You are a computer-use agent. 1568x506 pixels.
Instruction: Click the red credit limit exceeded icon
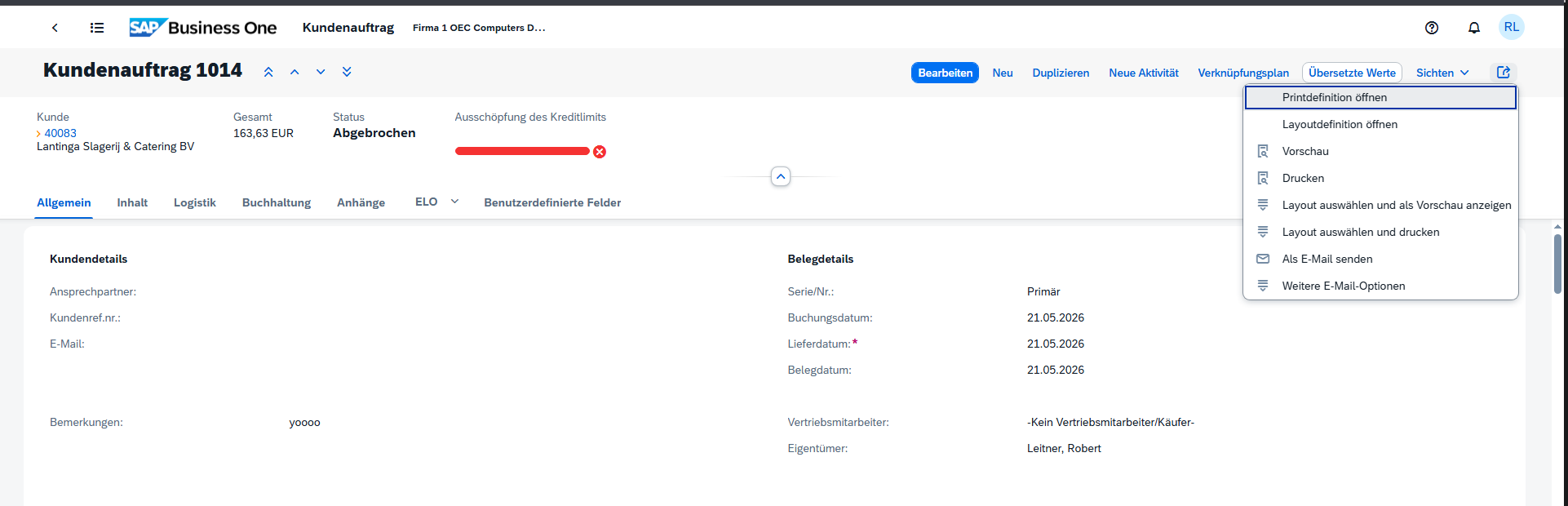point(600,152)
